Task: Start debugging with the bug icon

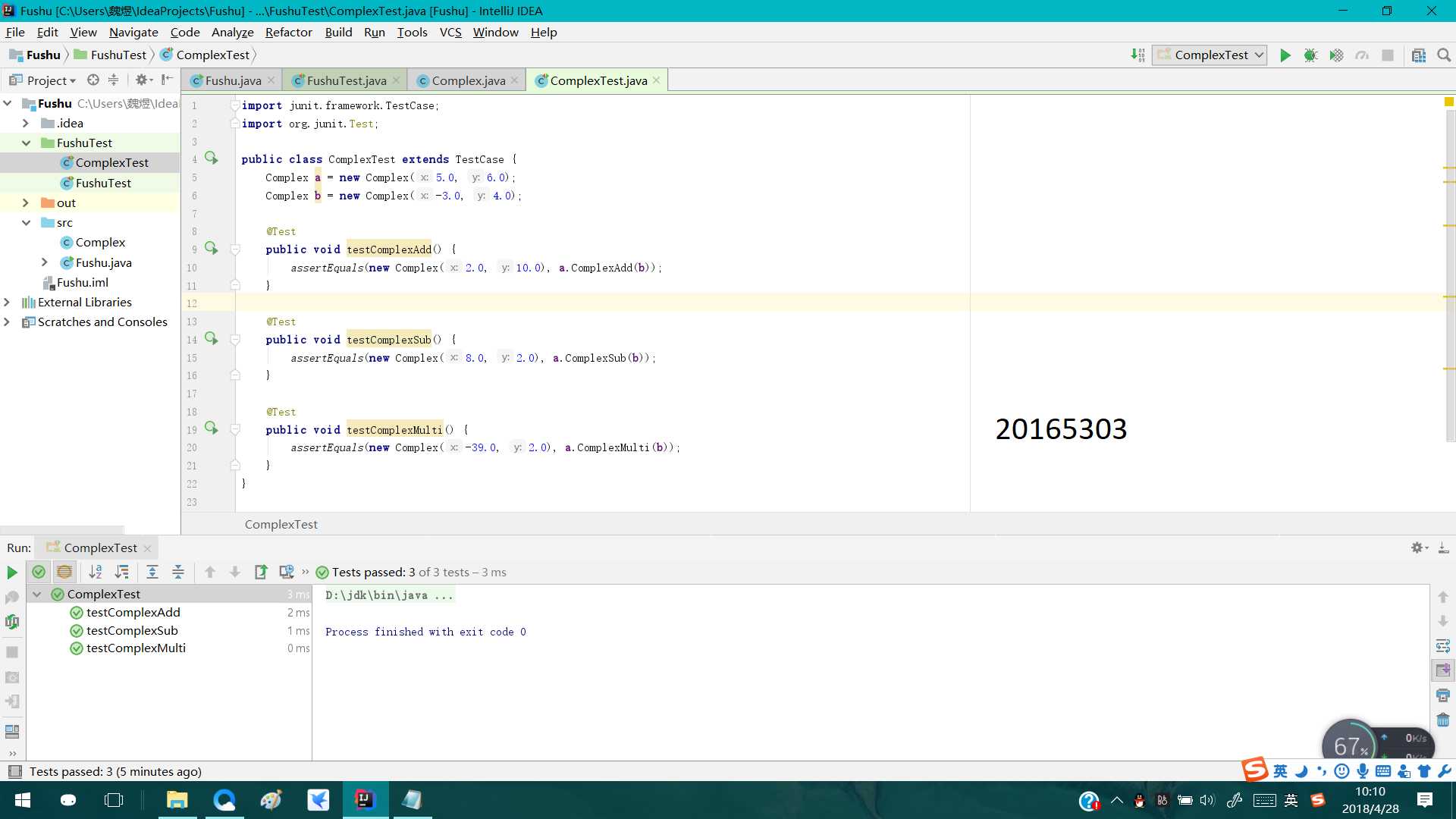Action: click(x=1310, y=55)
